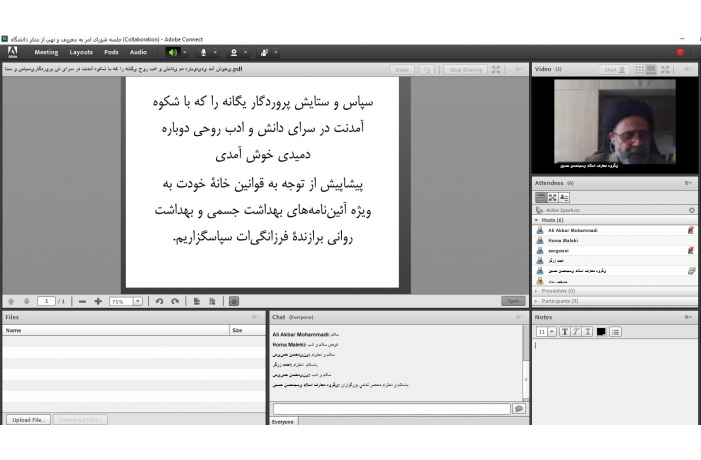
Task: Zoom out with the minus icon
Action: [82, 301]
